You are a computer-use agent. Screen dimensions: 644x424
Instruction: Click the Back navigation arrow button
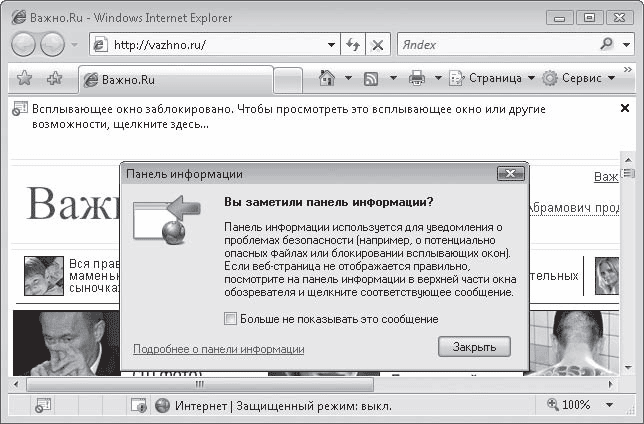(23, 44)
